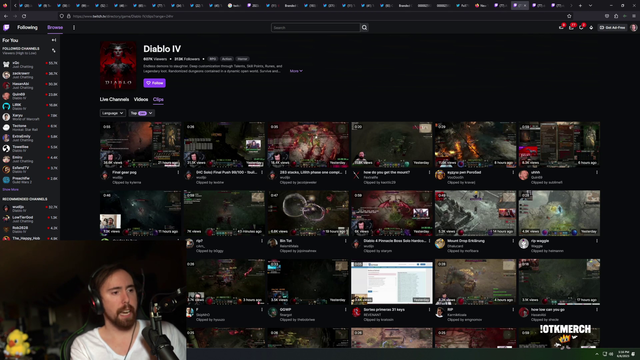The height and width of the screenshot is (360, 640).
Task: Play the 'Mount Drop Erklärung' clip thumbnail
Action: (475, 213)
